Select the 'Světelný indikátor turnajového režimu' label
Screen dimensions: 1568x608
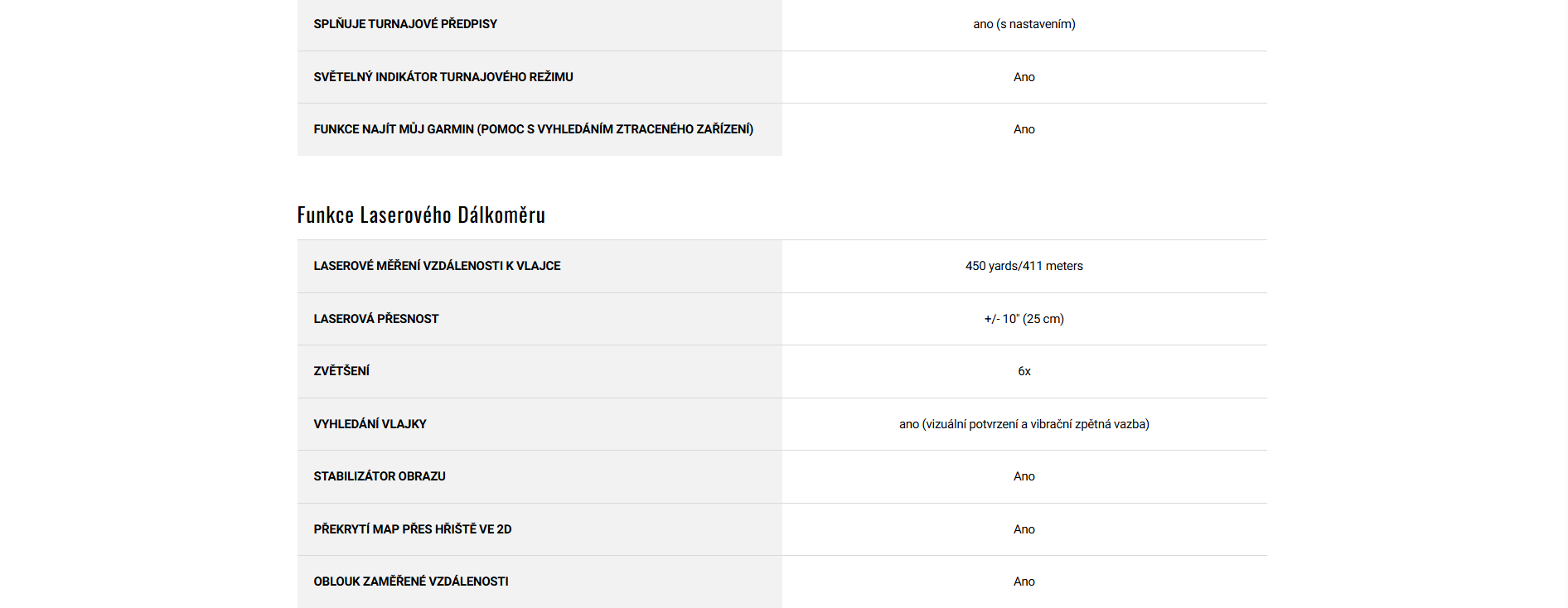coord(443,77)
